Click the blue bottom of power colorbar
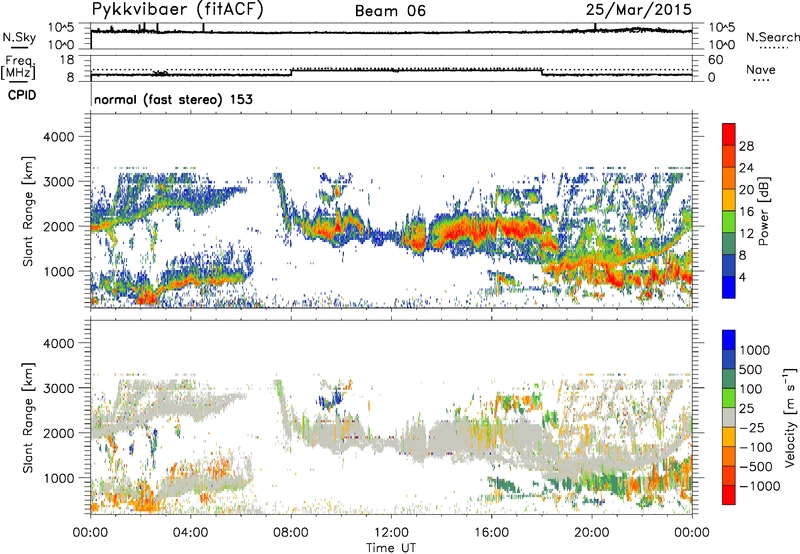800x554 pixels. pos(729,287)
